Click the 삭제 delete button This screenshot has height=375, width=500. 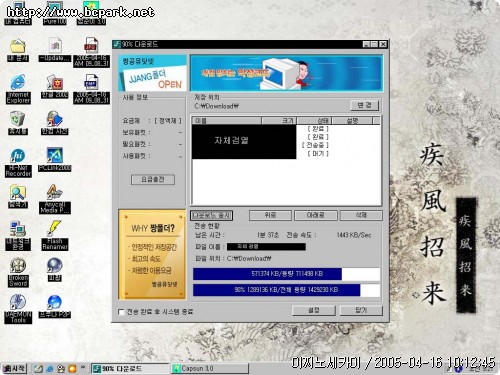[361, 215]
